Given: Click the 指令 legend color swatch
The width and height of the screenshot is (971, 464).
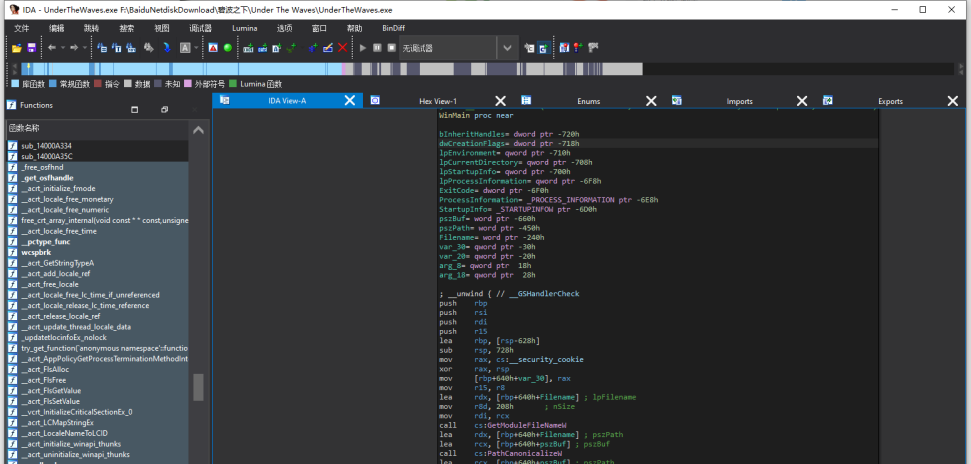Looking at the screenshot, I should tap(98, 84).
